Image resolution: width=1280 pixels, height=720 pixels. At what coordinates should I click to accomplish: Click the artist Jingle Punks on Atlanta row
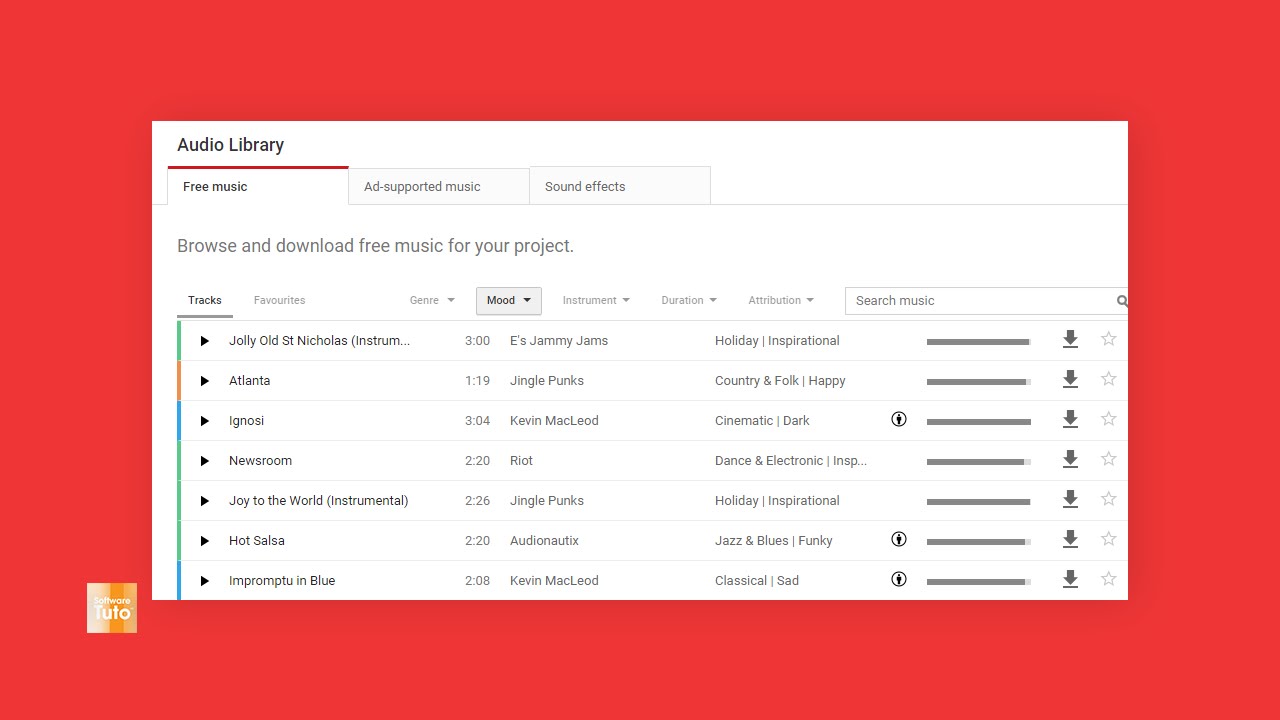click(547, 381)
